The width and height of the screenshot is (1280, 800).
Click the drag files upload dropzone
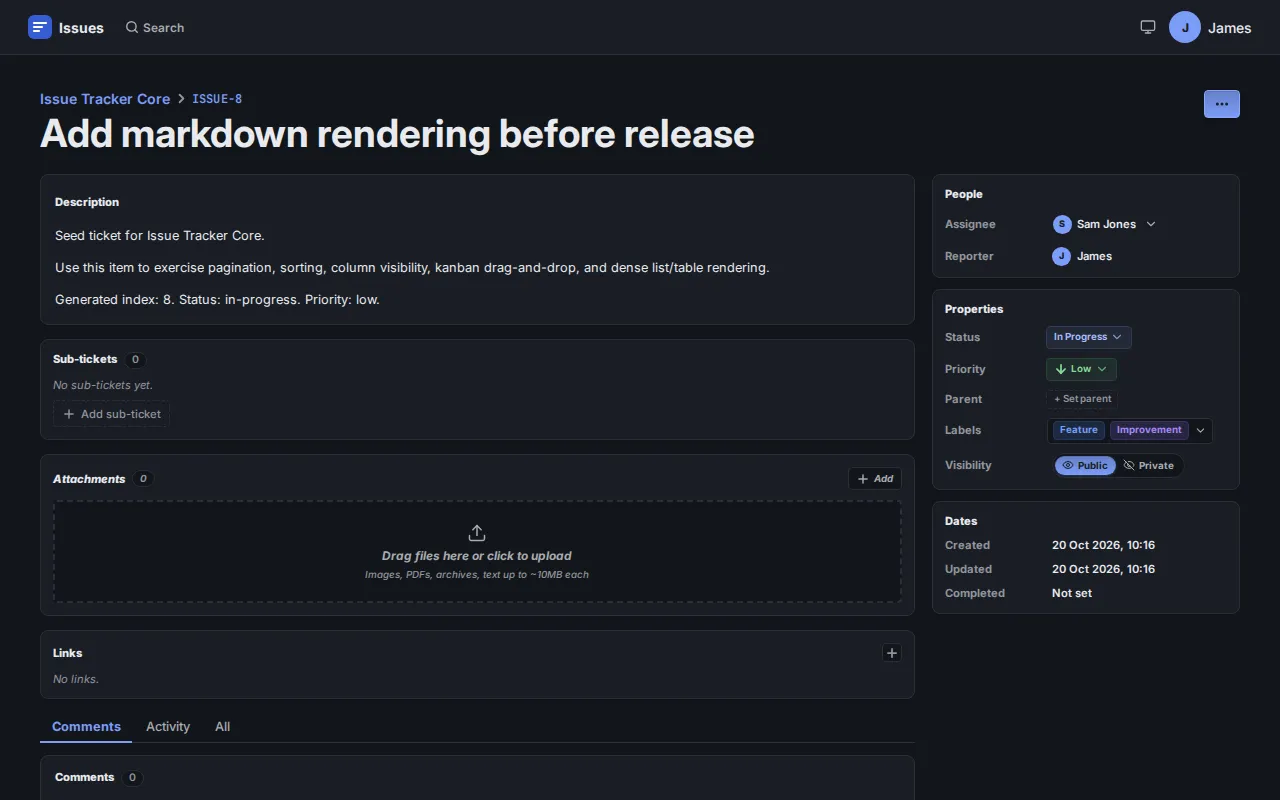tap(477, 551)
